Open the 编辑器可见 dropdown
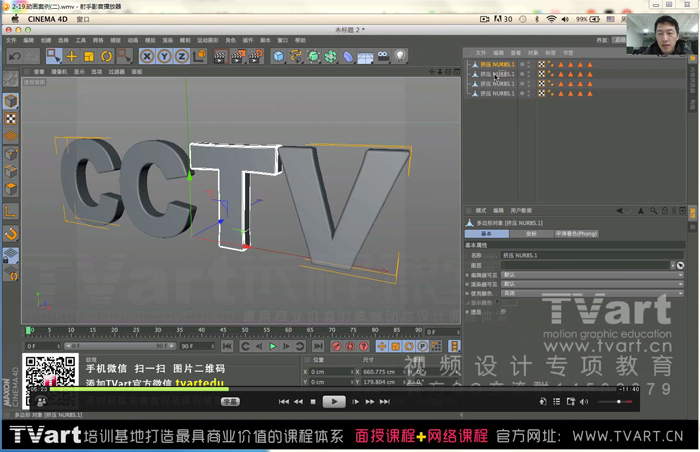 592,275
